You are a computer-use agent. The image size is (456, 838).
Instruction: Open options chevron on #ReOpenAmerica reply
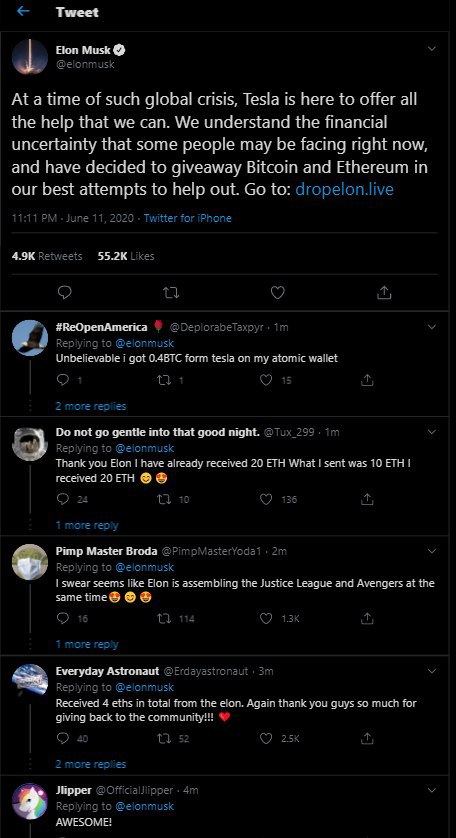pos(432,327)
